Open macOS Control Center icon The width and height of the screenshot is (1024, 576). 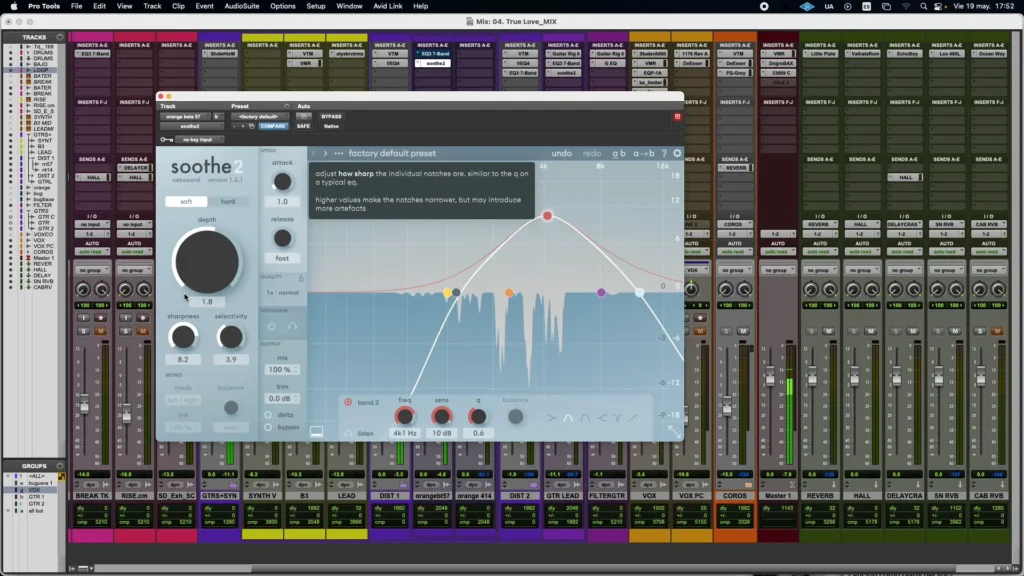[938, 7]
